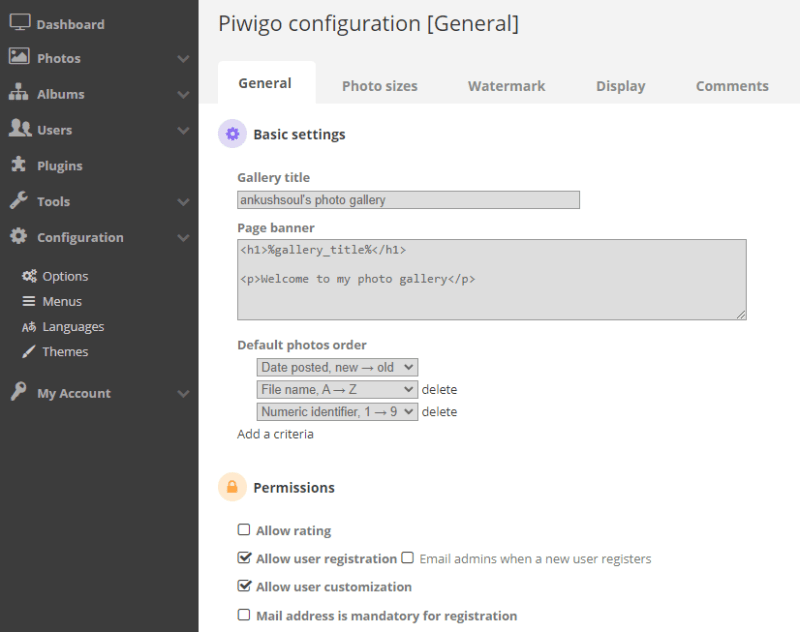Click the Photos picture icon in sidebar
Image resolution: width=800 pixels, height=632 pixels.
pos(19,58)
